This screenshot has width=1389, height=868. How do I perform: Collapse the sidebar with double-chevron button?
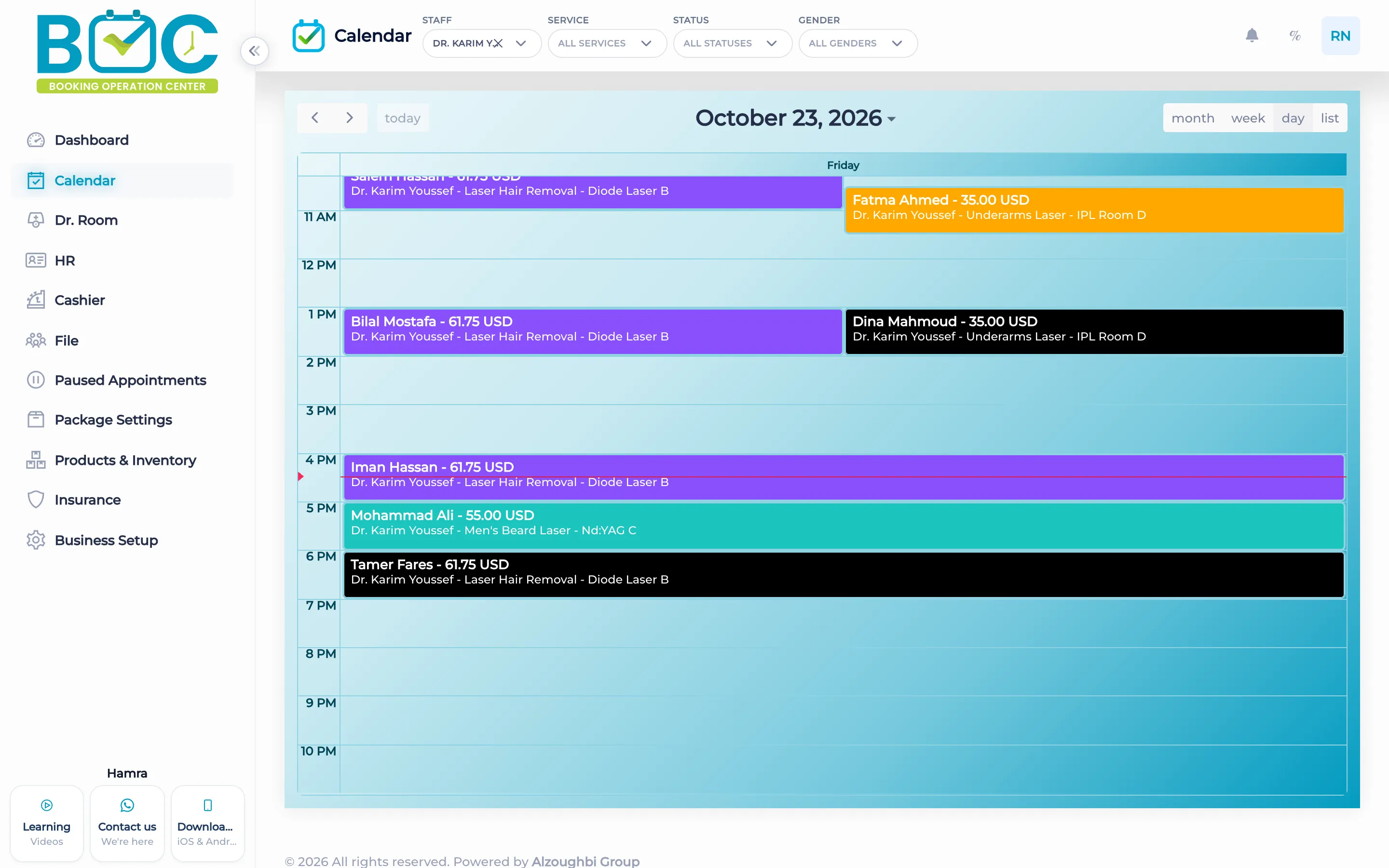coord(254,51)
